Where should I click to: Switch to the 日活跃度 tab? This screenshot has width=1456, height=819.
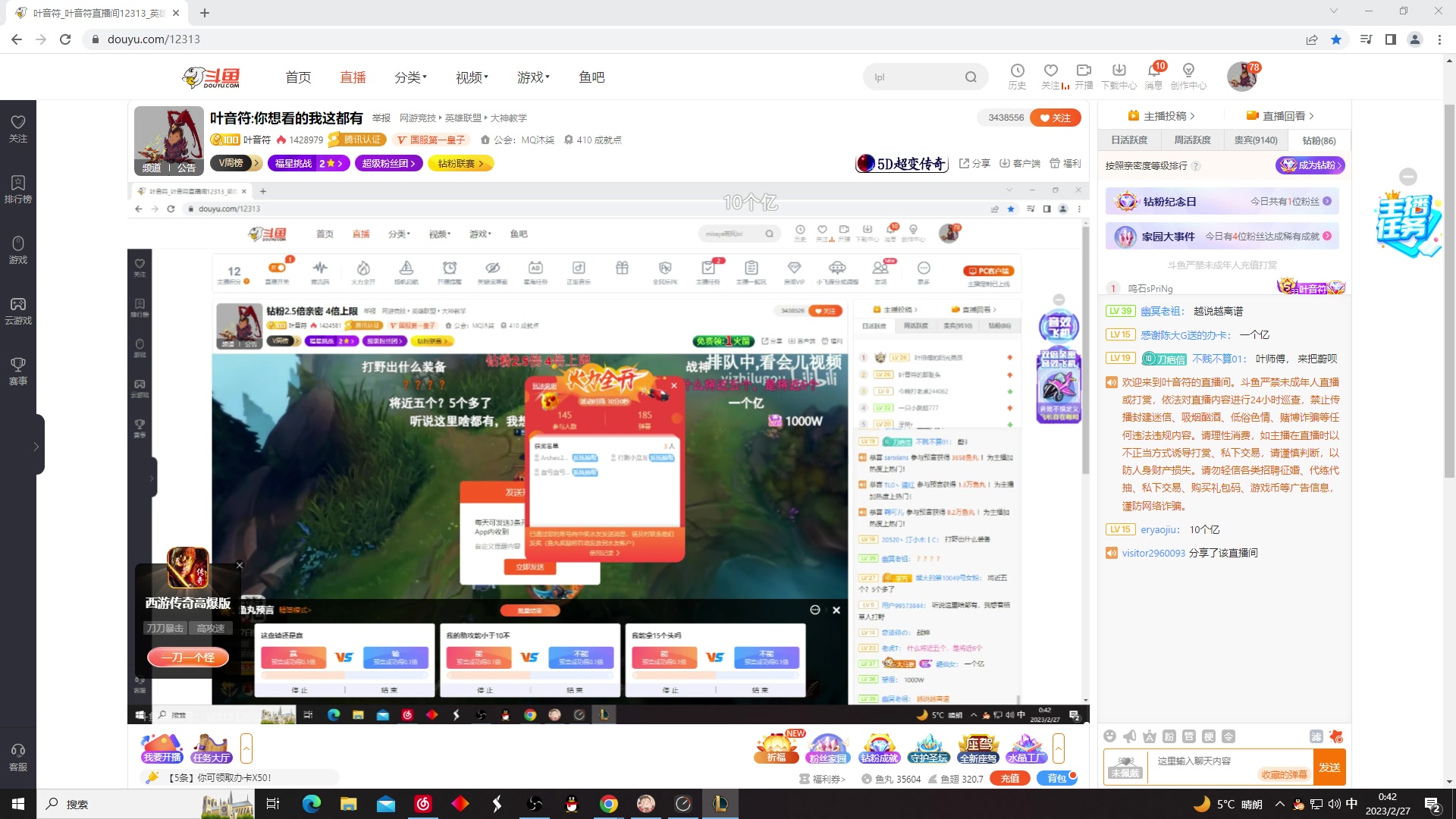point(1129,140)
